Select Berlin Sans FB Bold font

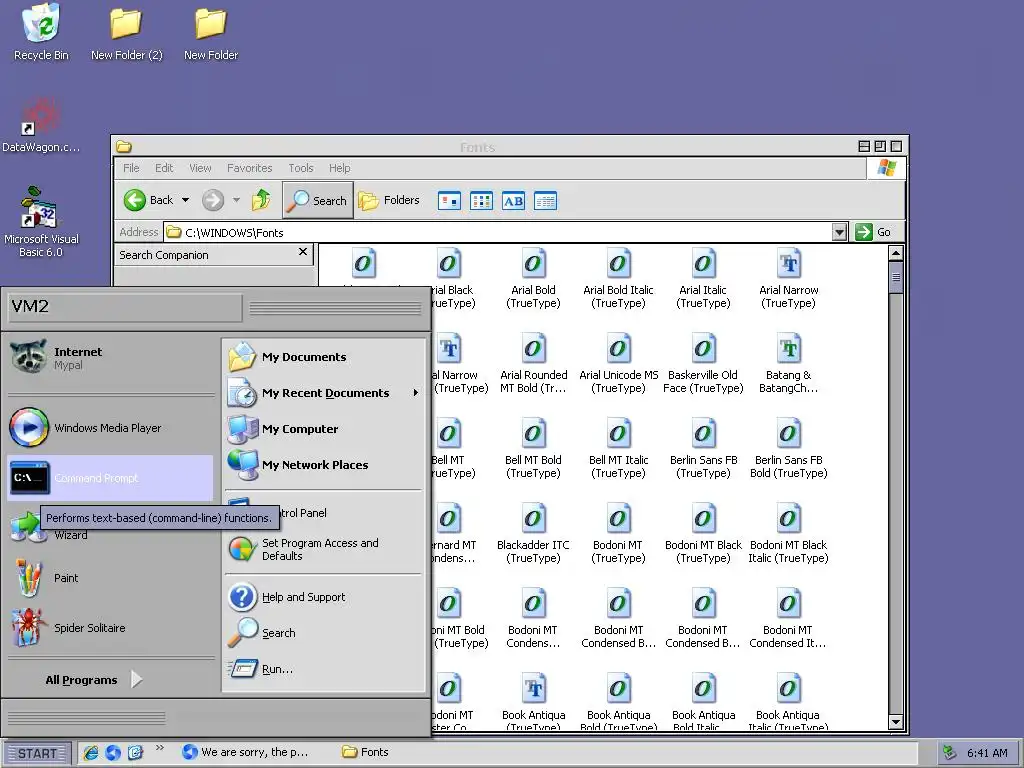(788, 448)
